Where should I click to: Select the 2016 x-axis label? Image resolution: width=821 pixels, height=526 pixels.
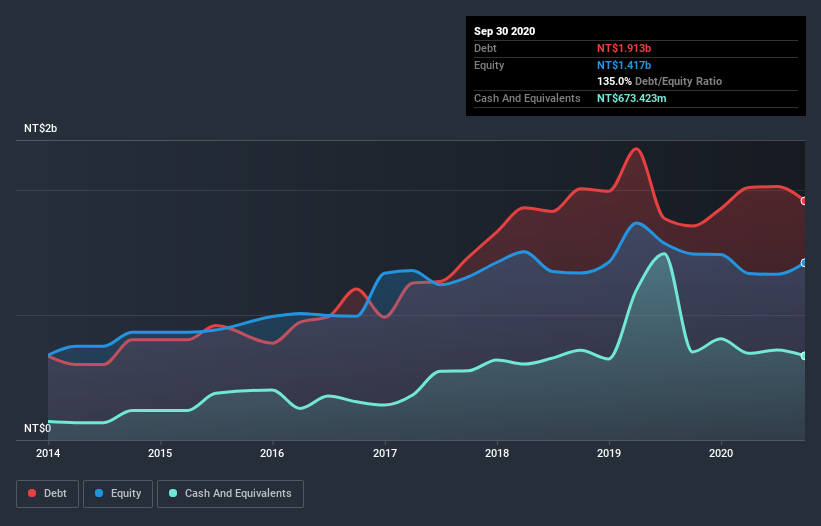pyautogui.click(x=272, y=453)
